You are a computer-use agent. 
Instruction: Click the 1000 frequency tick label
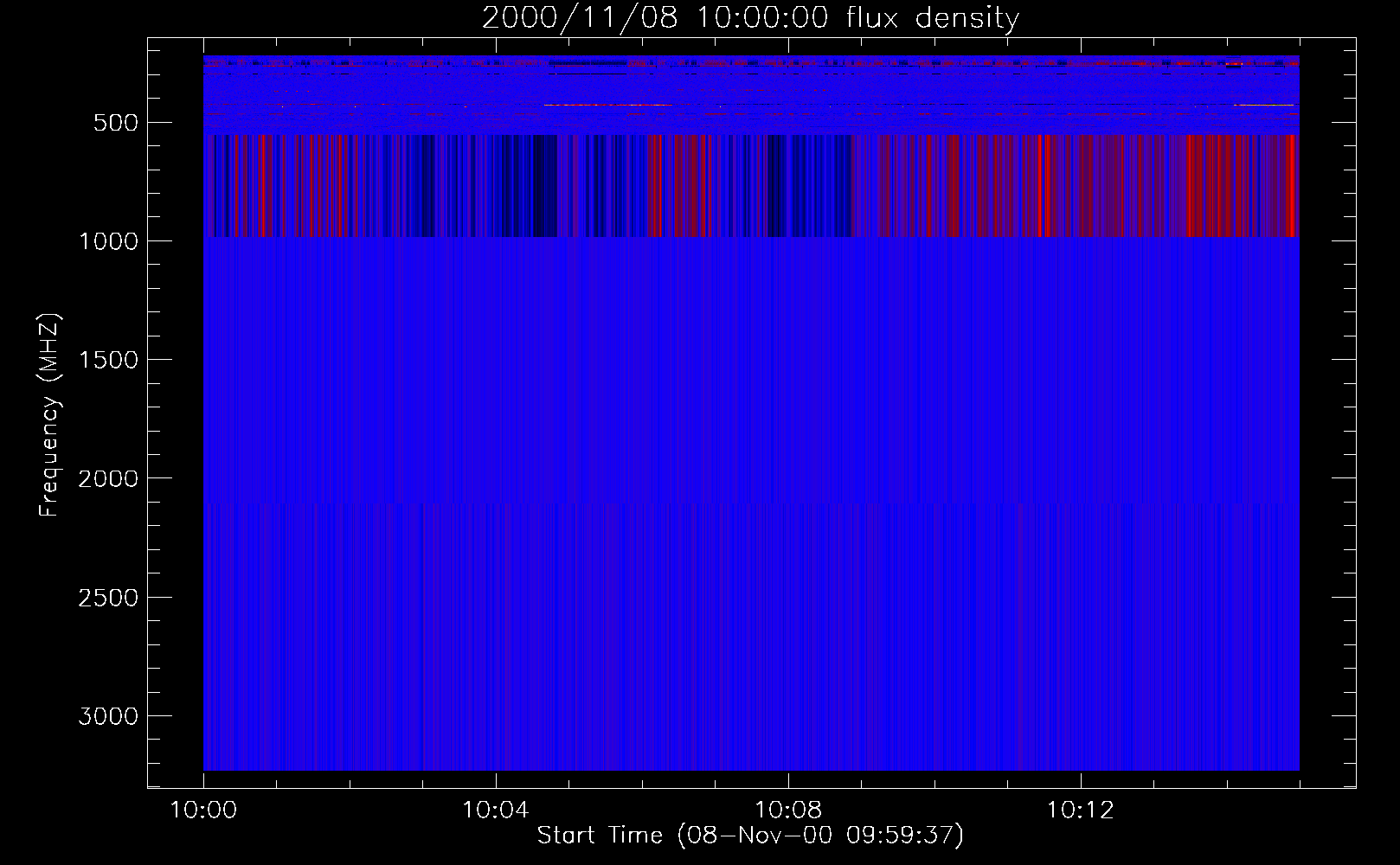pos(108,241)
